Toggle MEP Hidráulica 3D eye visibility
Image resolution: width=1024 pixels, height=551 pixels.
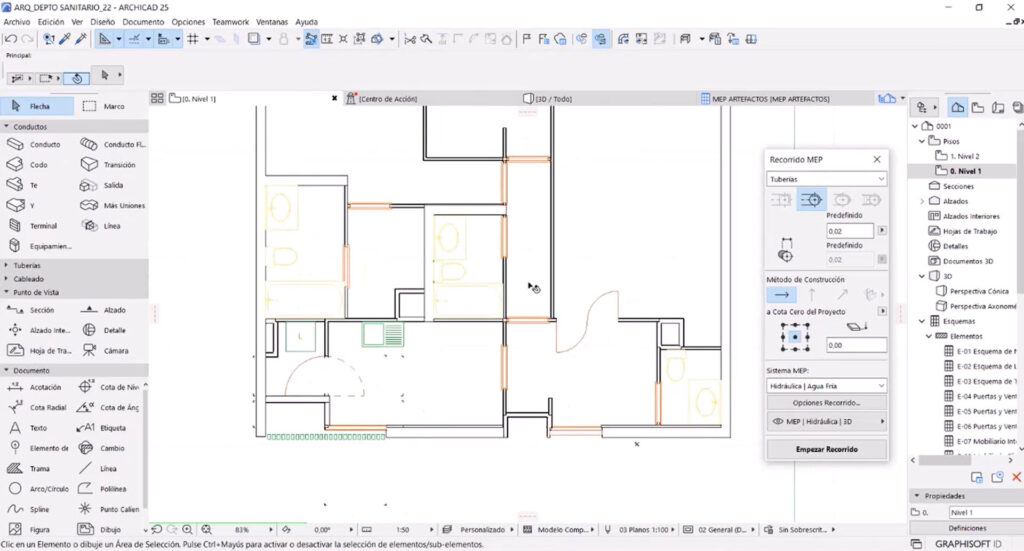tap(777, 422)
